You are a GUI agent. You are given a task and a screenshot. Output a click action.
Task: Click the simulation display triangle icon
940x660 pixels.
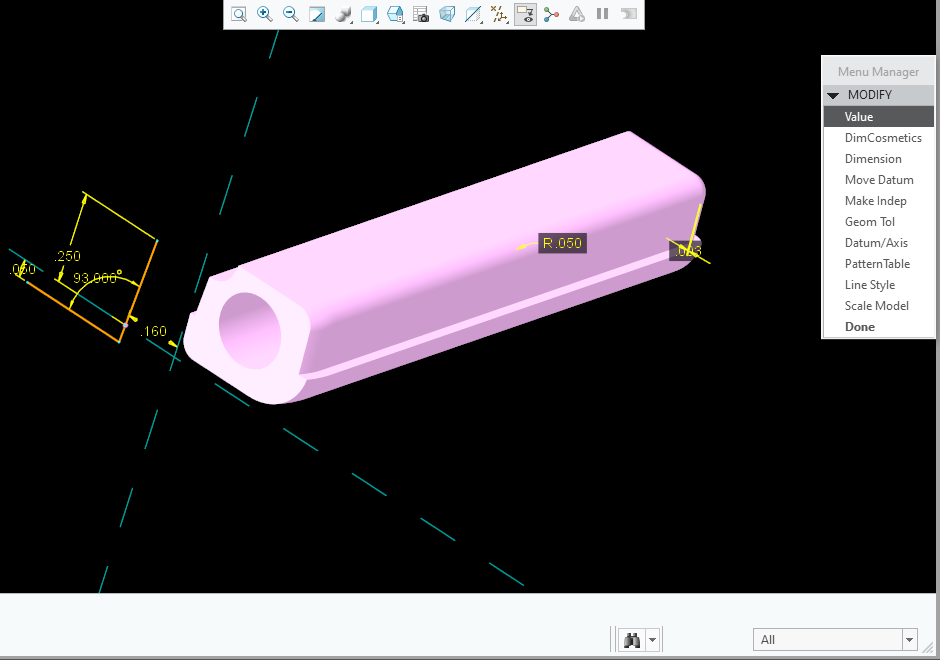[x=577, y=14]
